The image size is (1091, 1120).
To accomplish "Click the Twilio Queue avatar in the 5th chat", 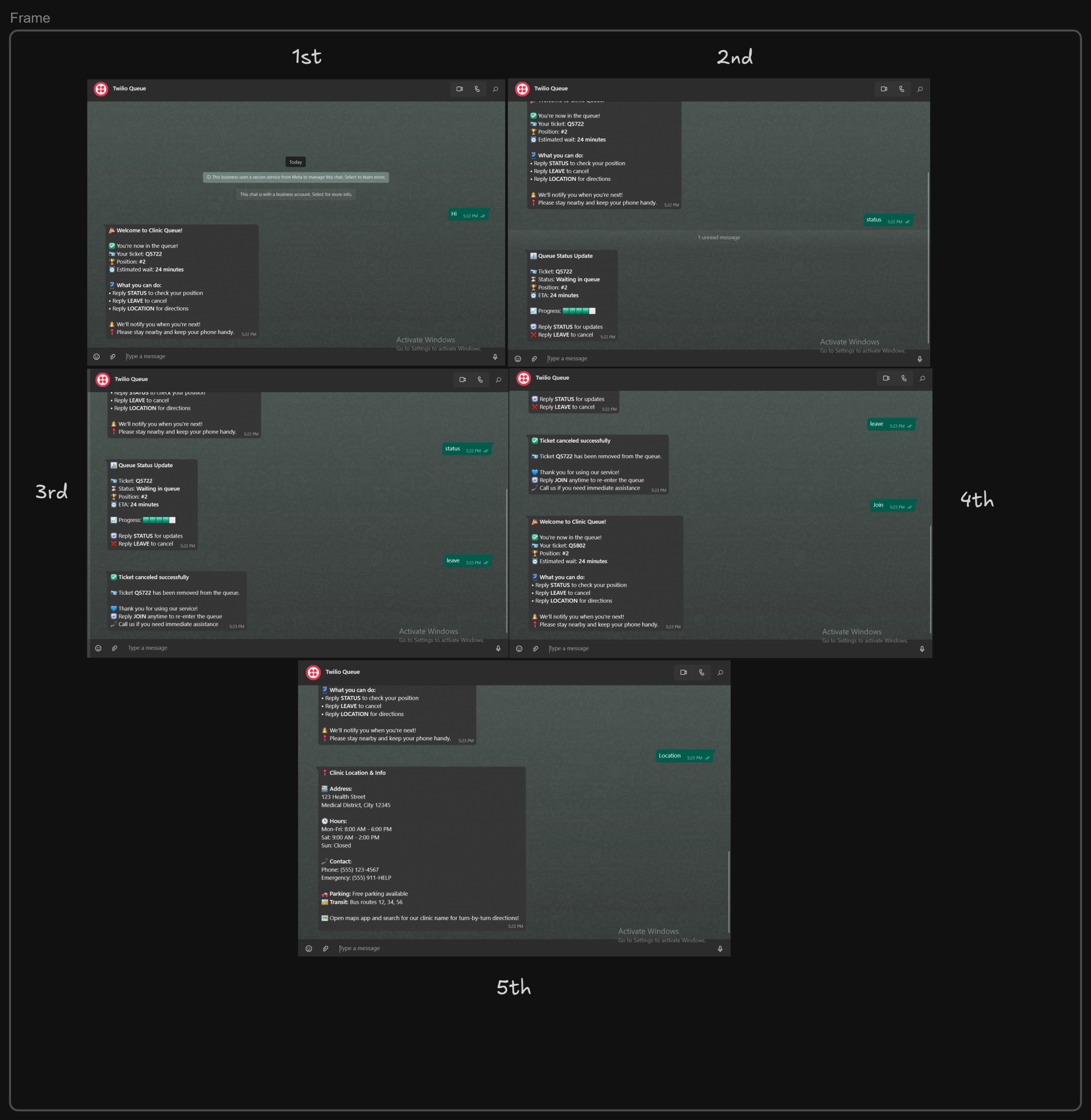I will point(314,672).
